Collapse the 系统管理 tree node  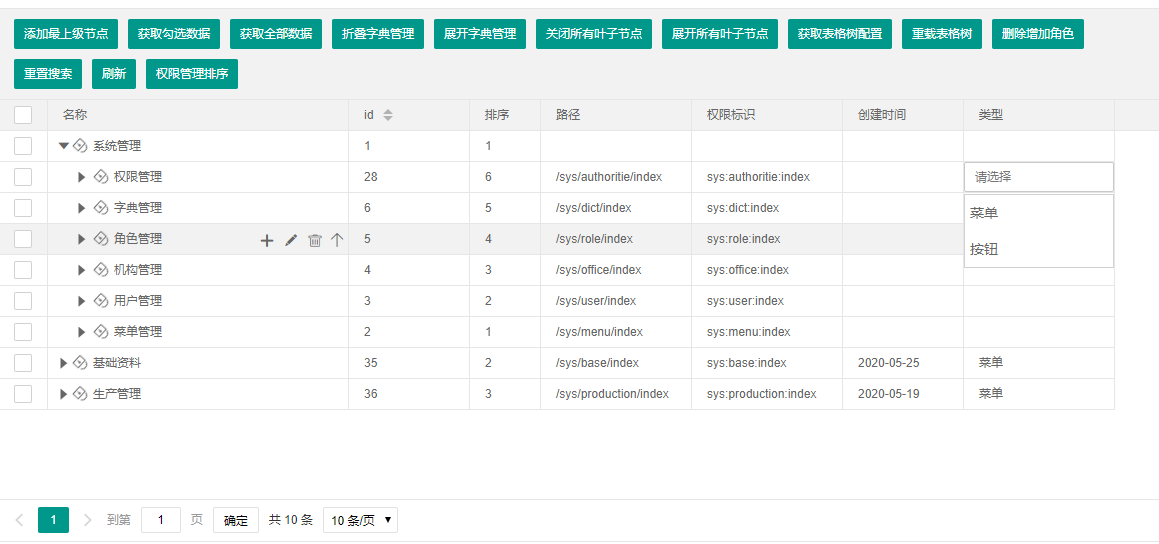click(64, 146)
